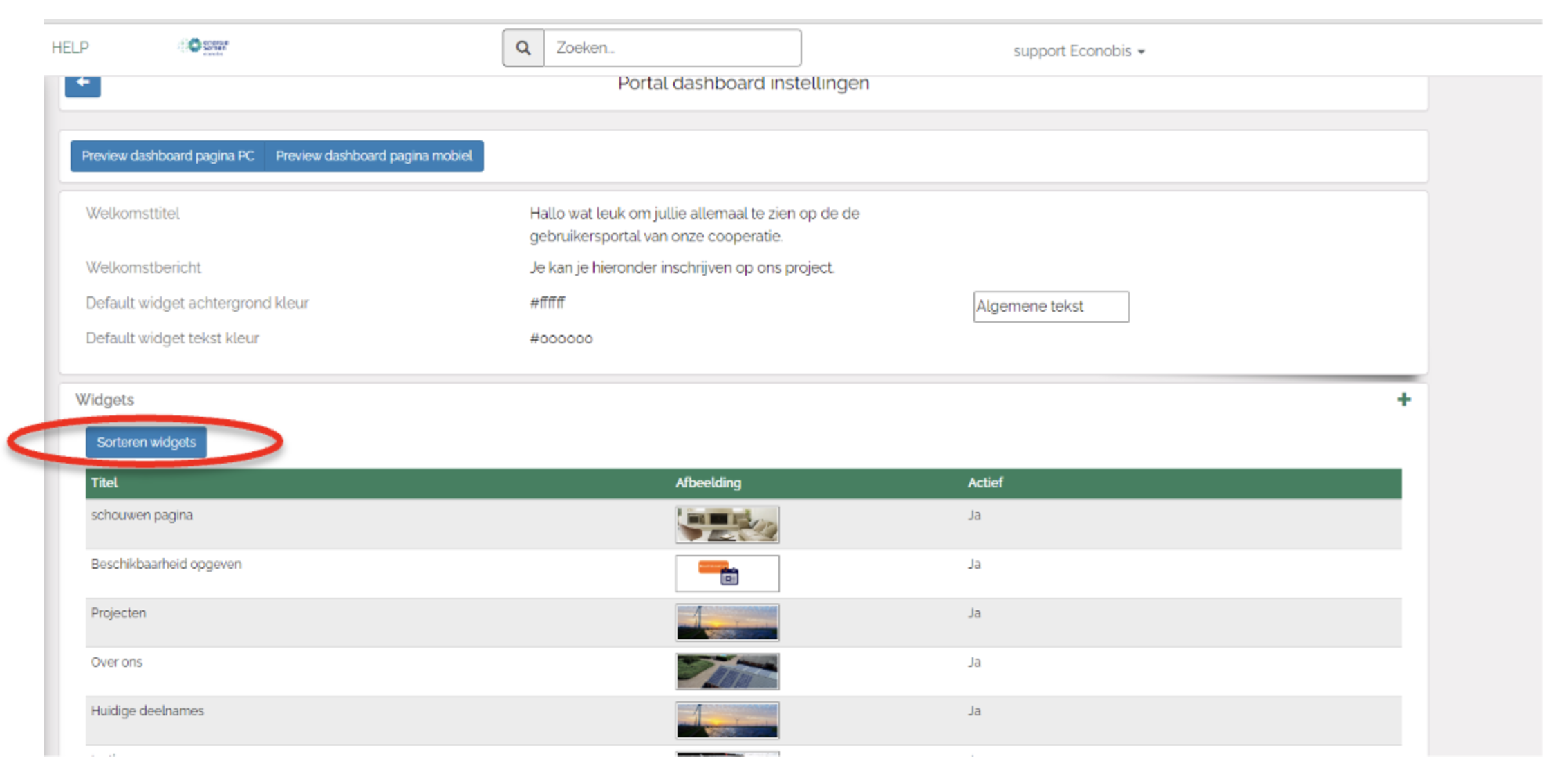Image resolution: width=1568 pixels, height=774 pixels.
Task: Click the Huidige deelnames widget thumbnail
Action: 727,719
